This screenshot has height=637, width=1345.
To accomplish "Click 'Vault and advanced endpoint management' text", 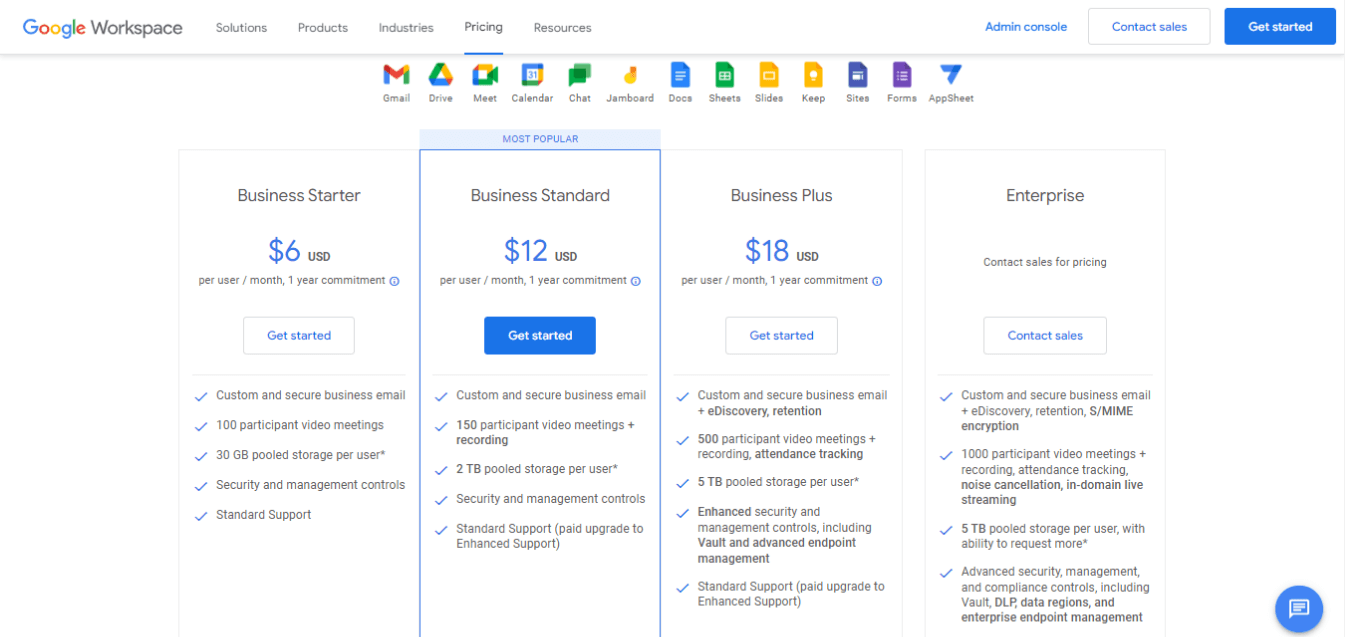I will tap(777, 551).
